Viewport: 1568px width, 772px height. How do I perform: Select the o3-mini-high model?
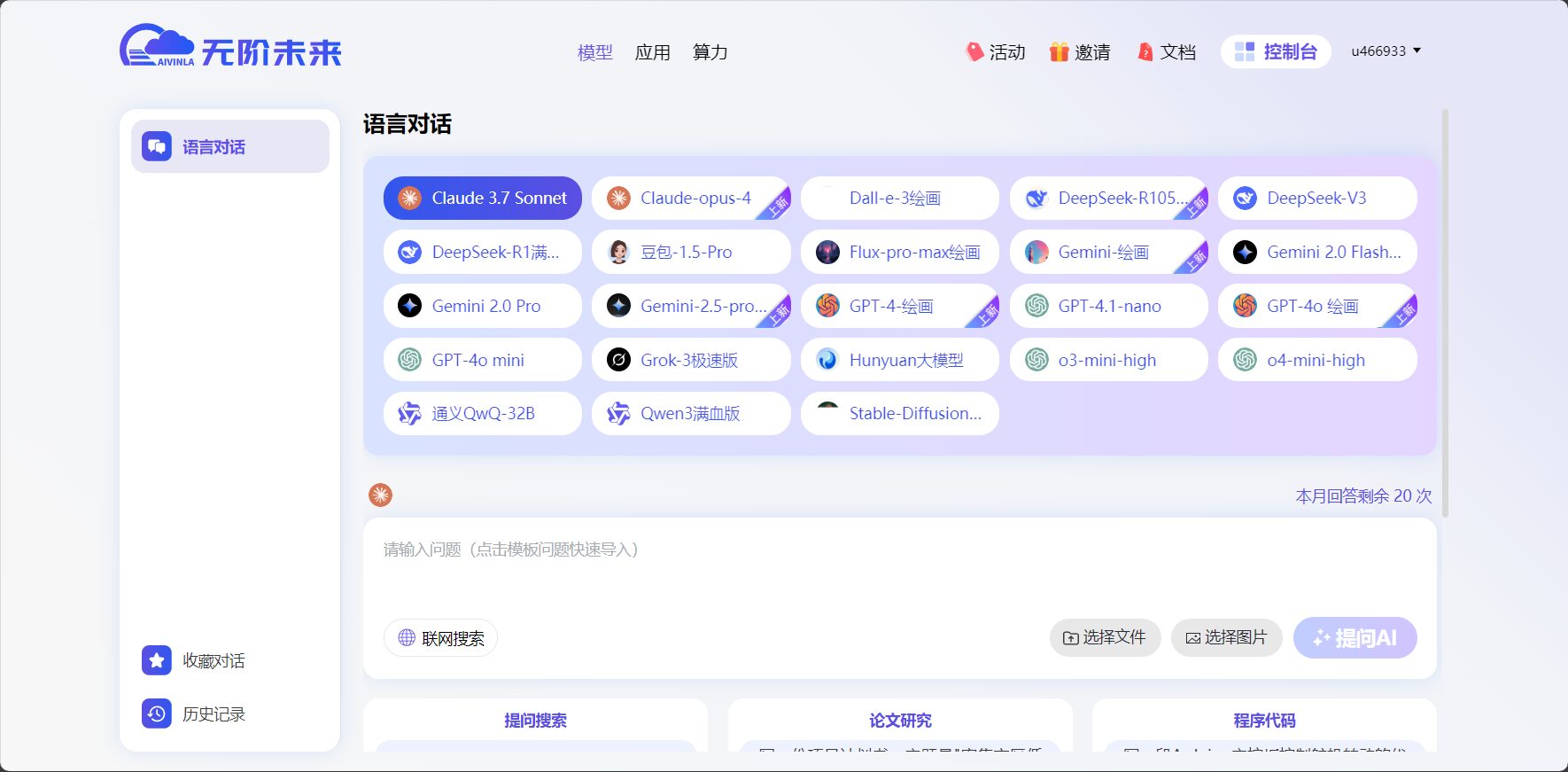click(x=1109, y=360)
